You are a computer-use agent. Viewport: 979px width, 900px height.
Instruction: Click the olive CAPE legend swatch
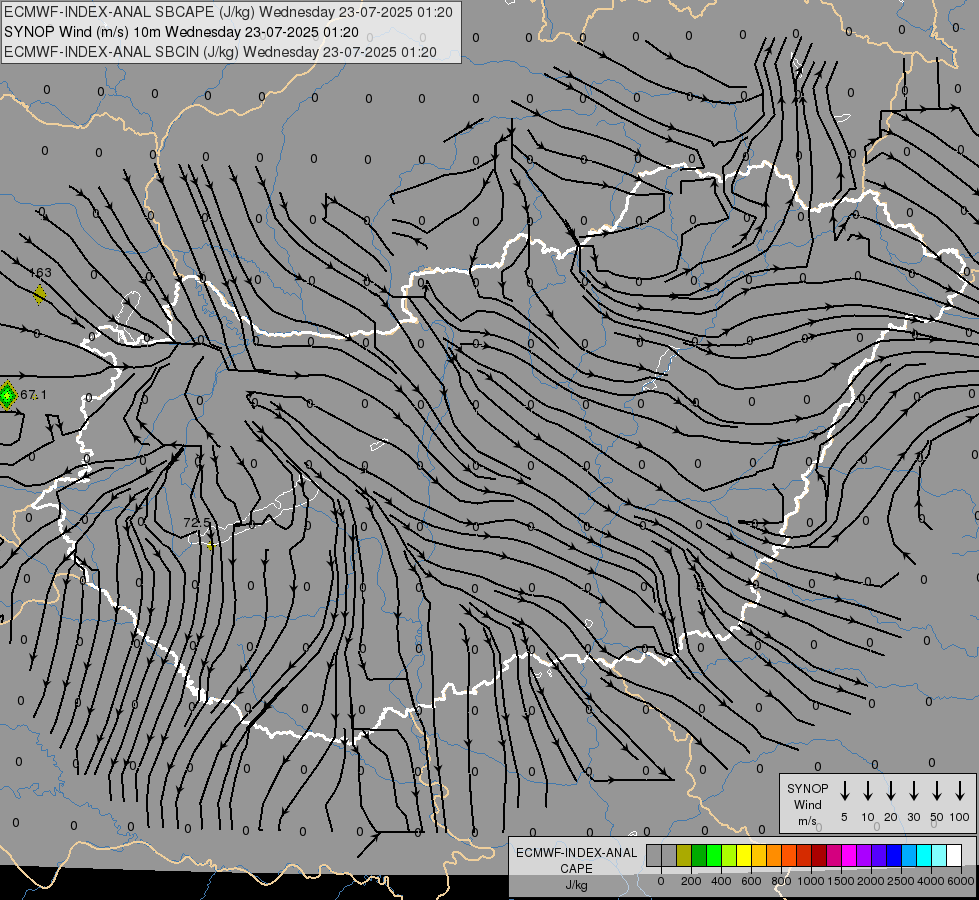point(684,855)
